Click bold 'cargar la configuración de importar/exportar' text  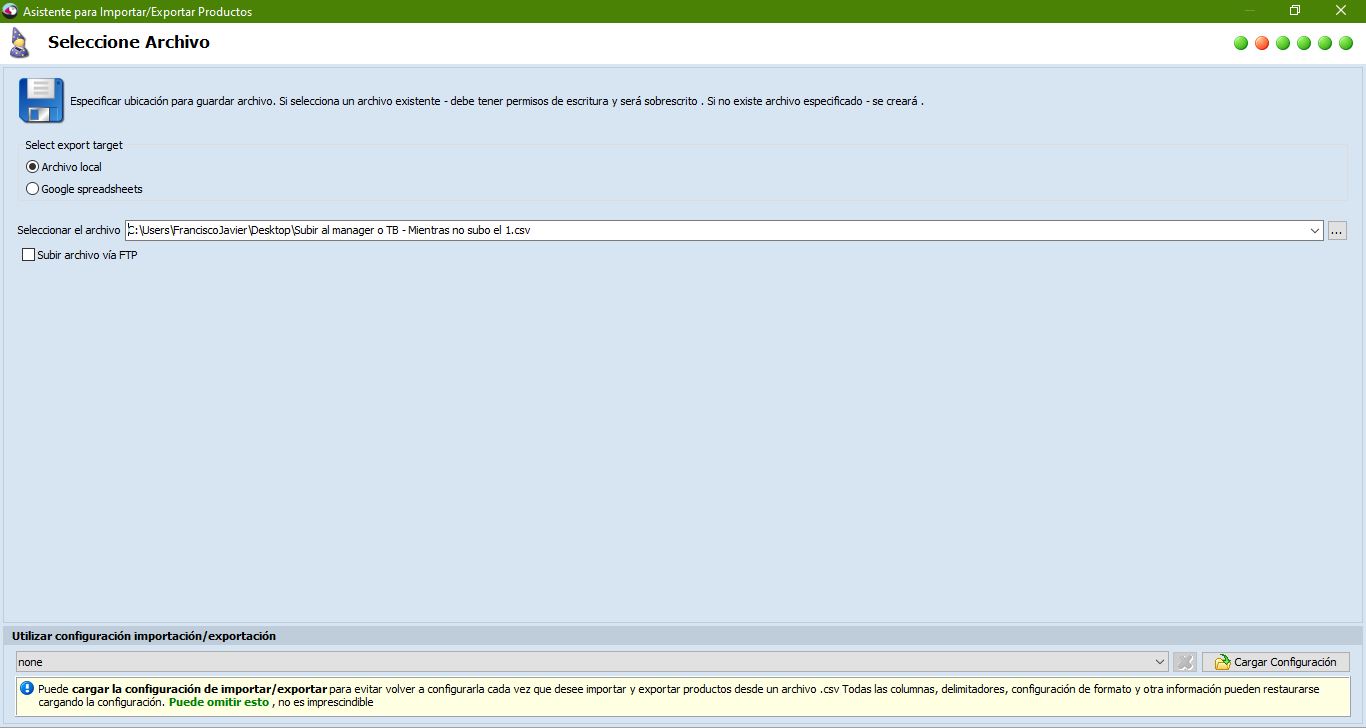pyautogui.click(x=199, y=689)
